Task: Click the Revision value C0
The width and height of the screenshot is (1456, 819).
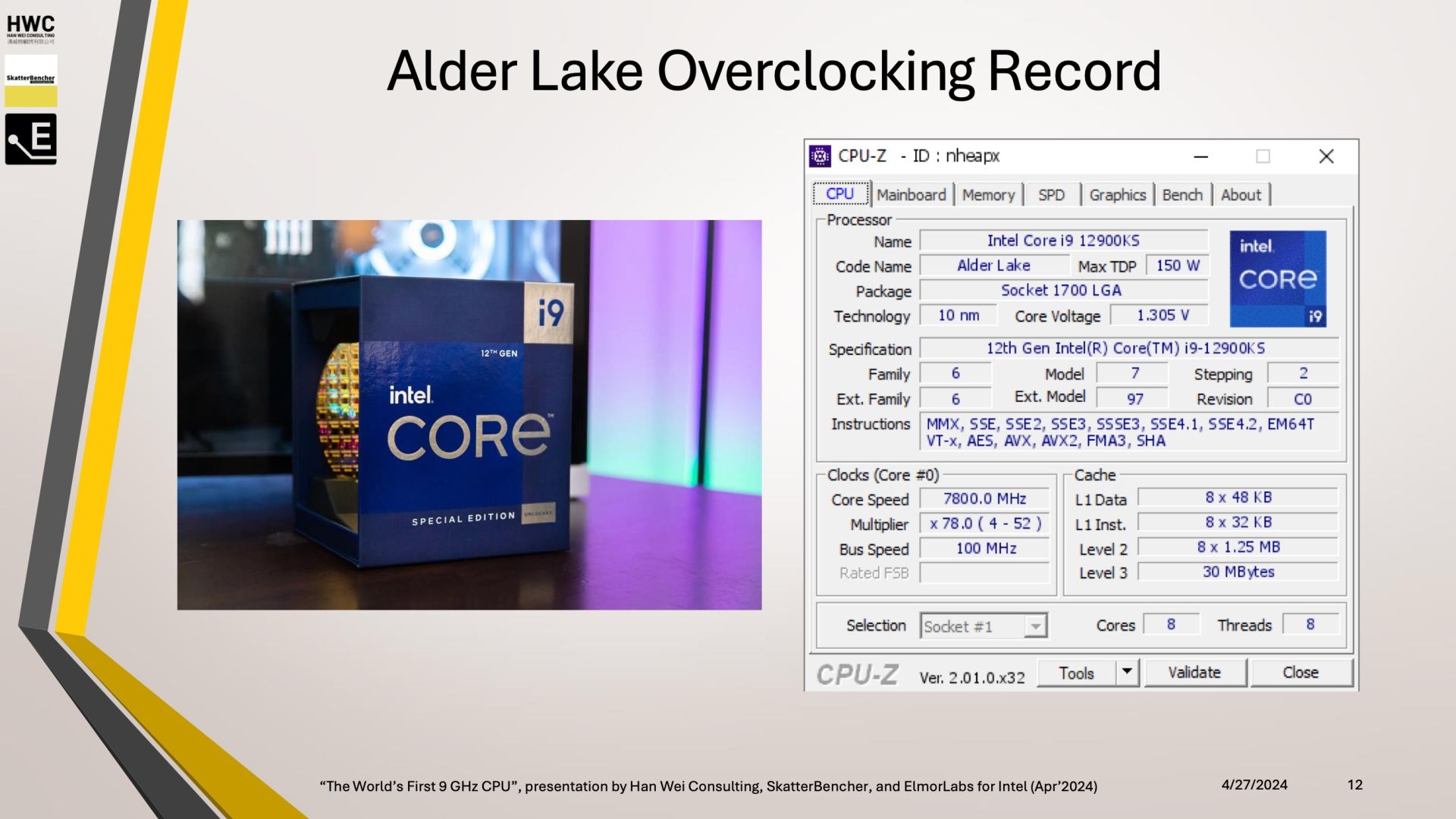Action: [x=1303, y=399]
